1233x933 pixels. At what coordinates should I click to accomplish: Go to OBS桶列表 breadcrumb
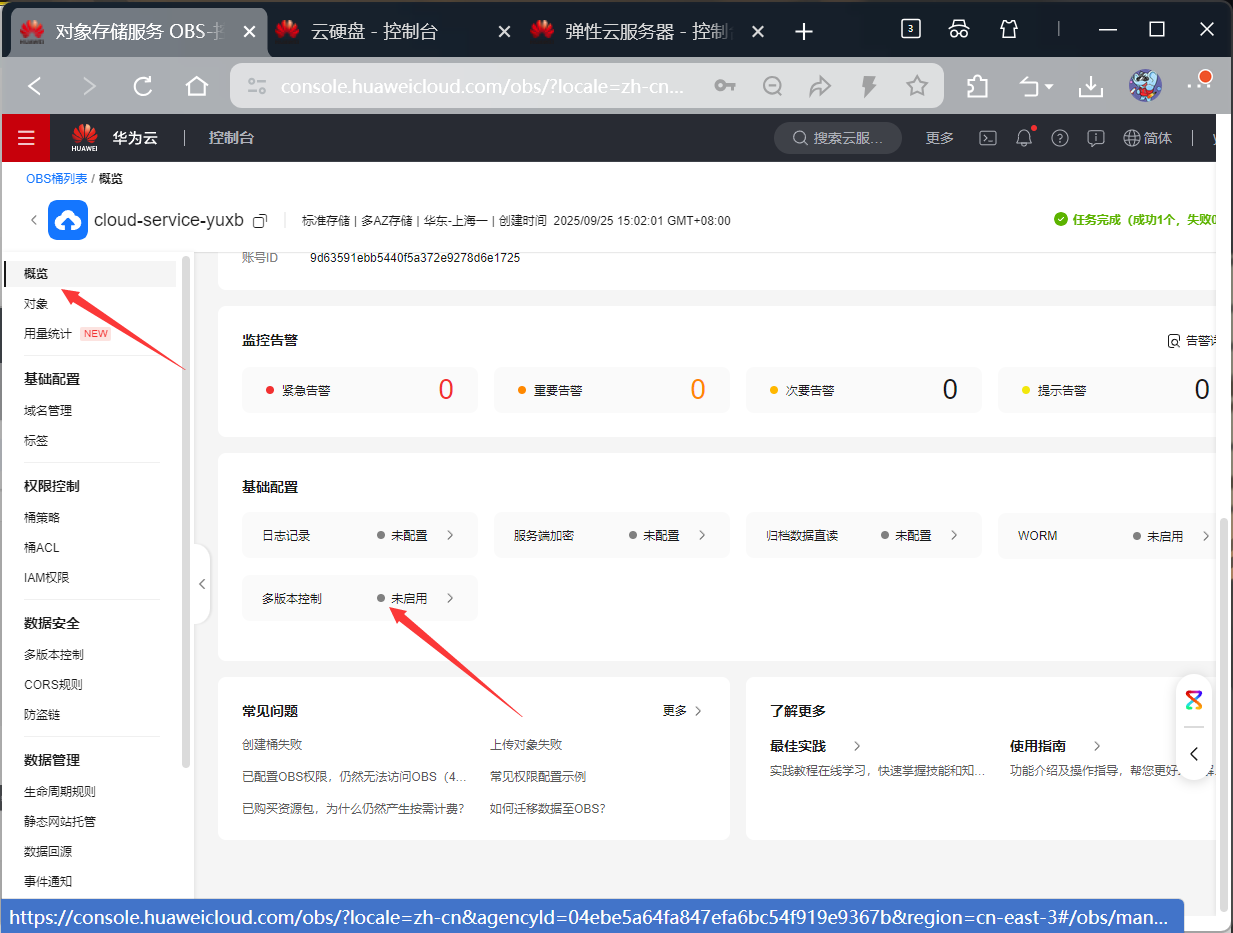[x=56, y=178]
